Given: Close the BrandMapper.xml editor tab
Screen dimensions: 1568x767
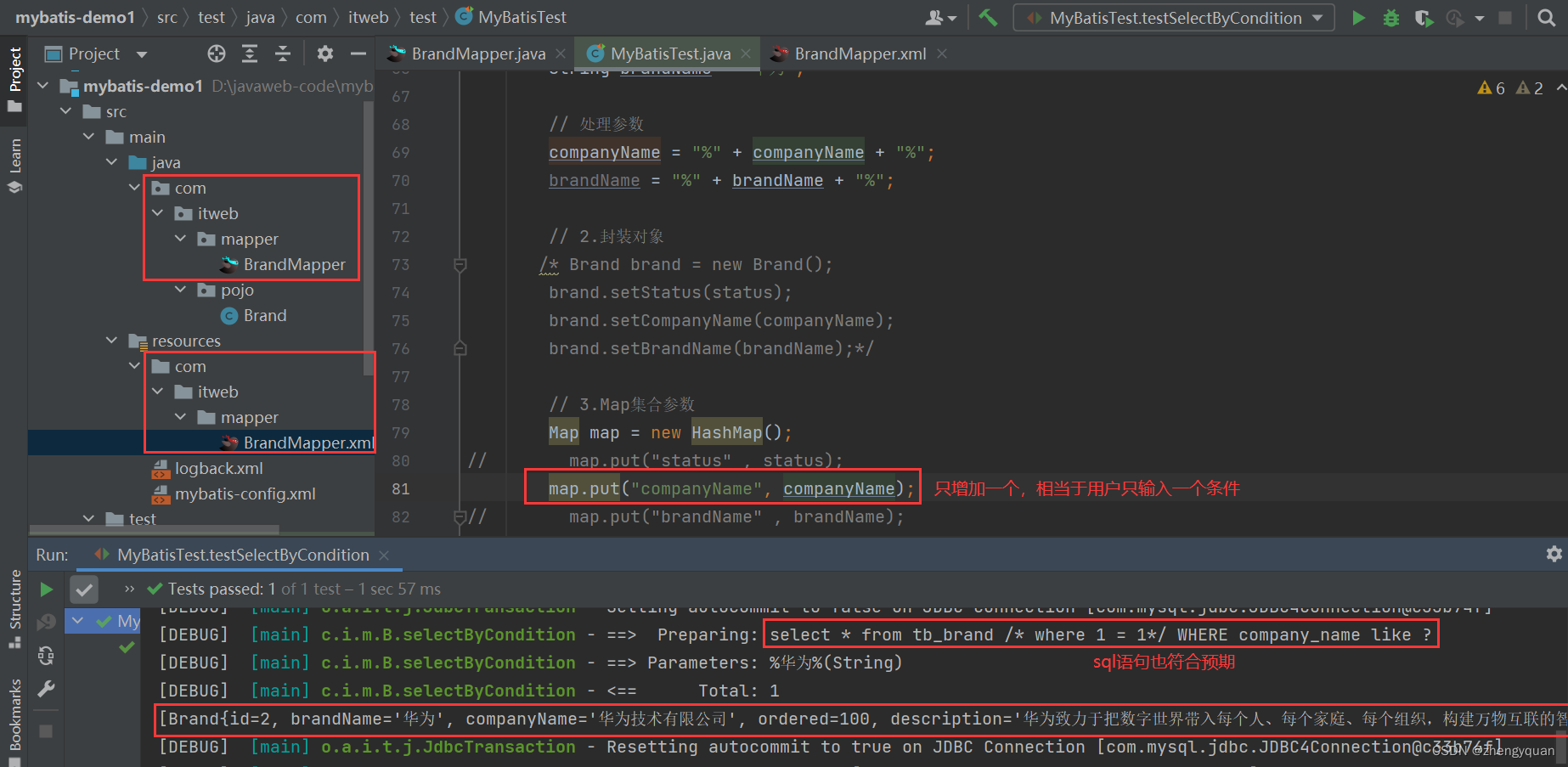Looking at the screenshot, I should point(942,54).
